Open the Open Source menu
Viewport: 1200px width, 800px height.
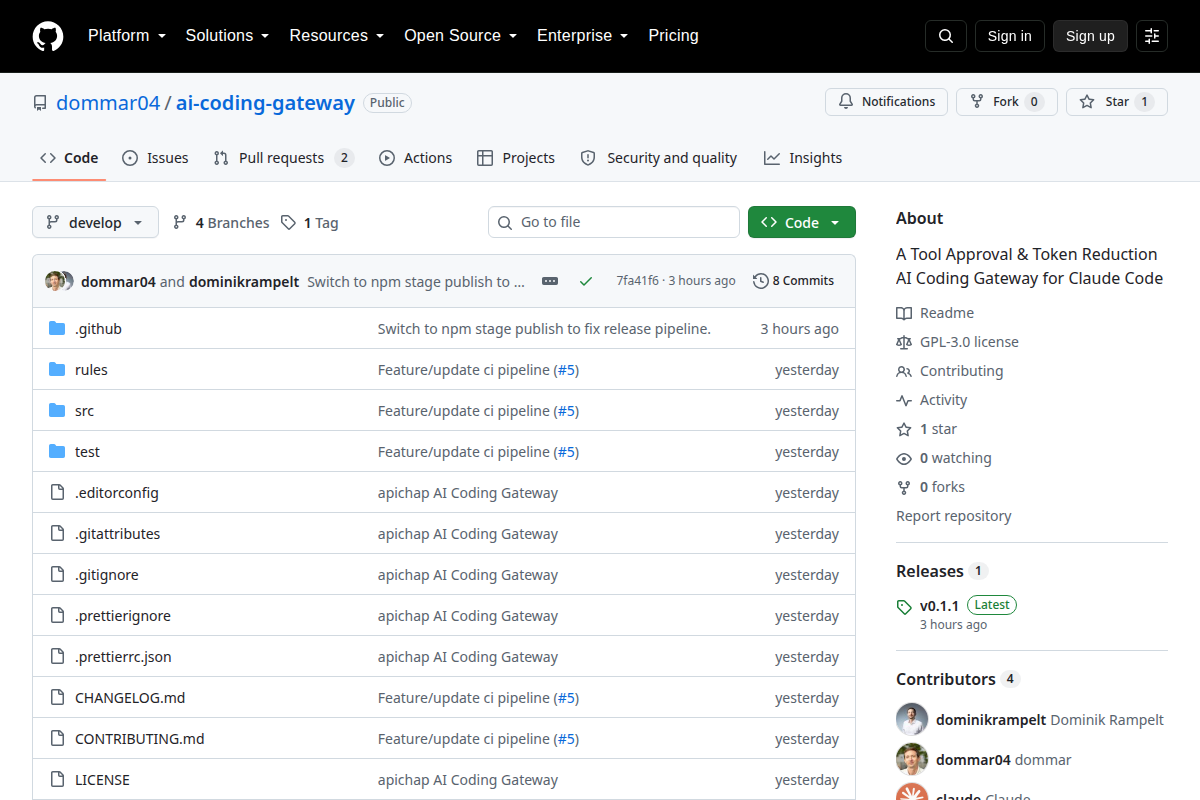(x=460, y=36)
